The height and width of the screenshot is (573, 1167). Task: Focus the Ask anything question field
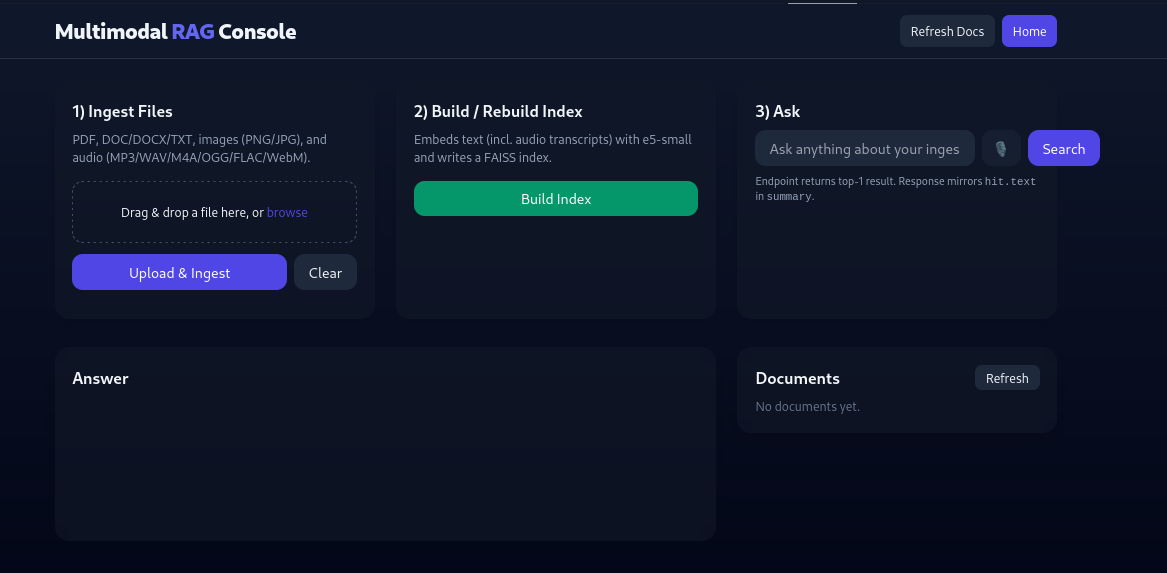(x=864, y=149)
